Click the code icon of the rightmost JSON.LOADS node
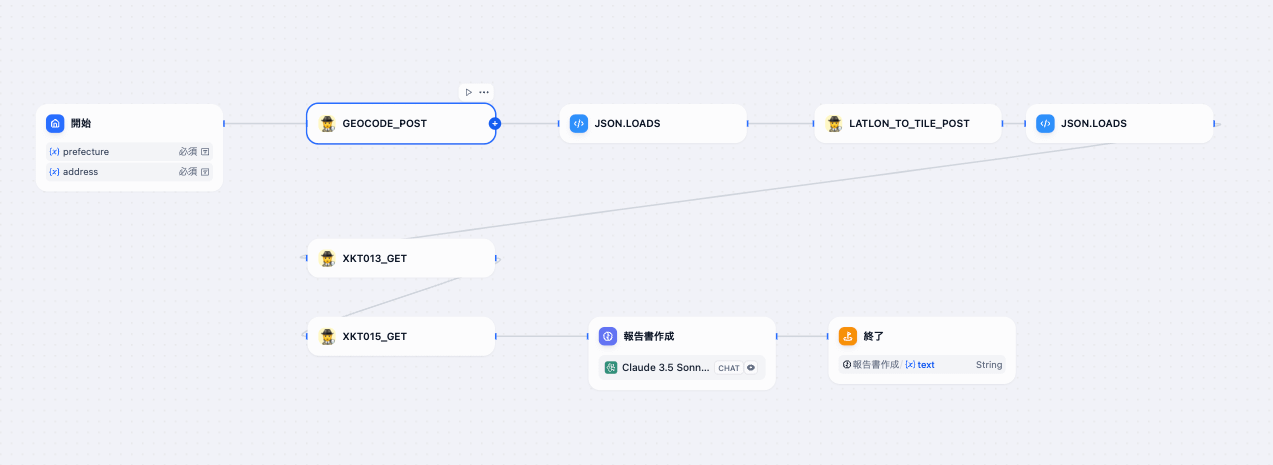 [x=1045, y=124]
